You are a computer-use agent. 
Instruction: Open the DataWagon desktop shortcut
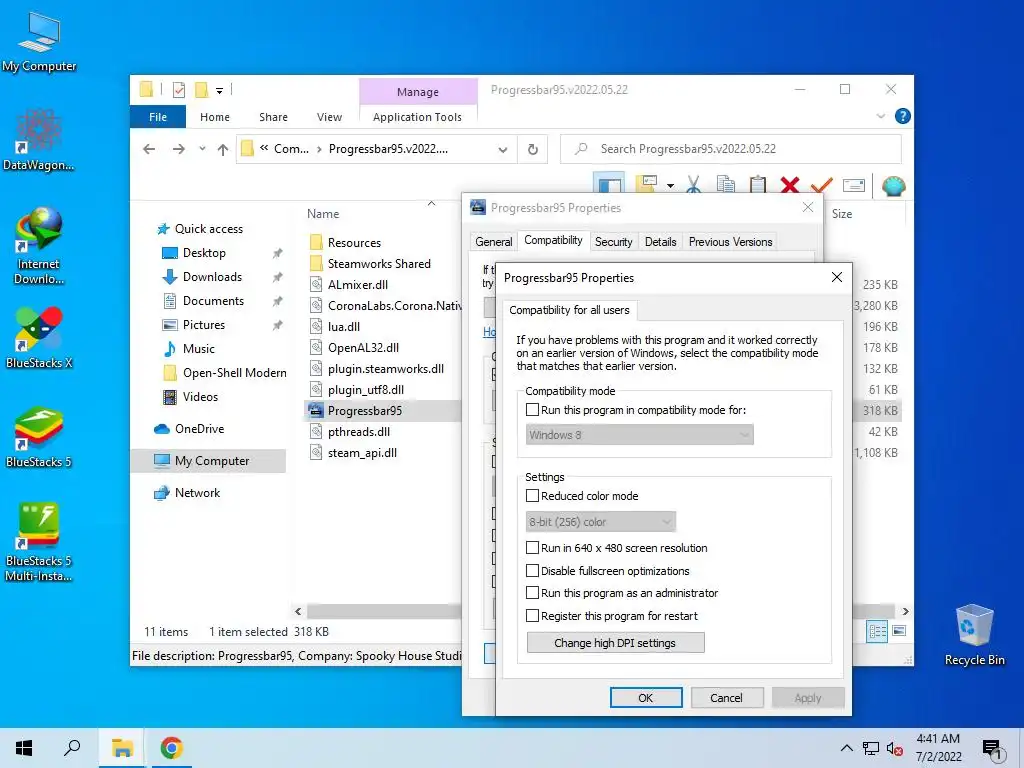(39, 140)
